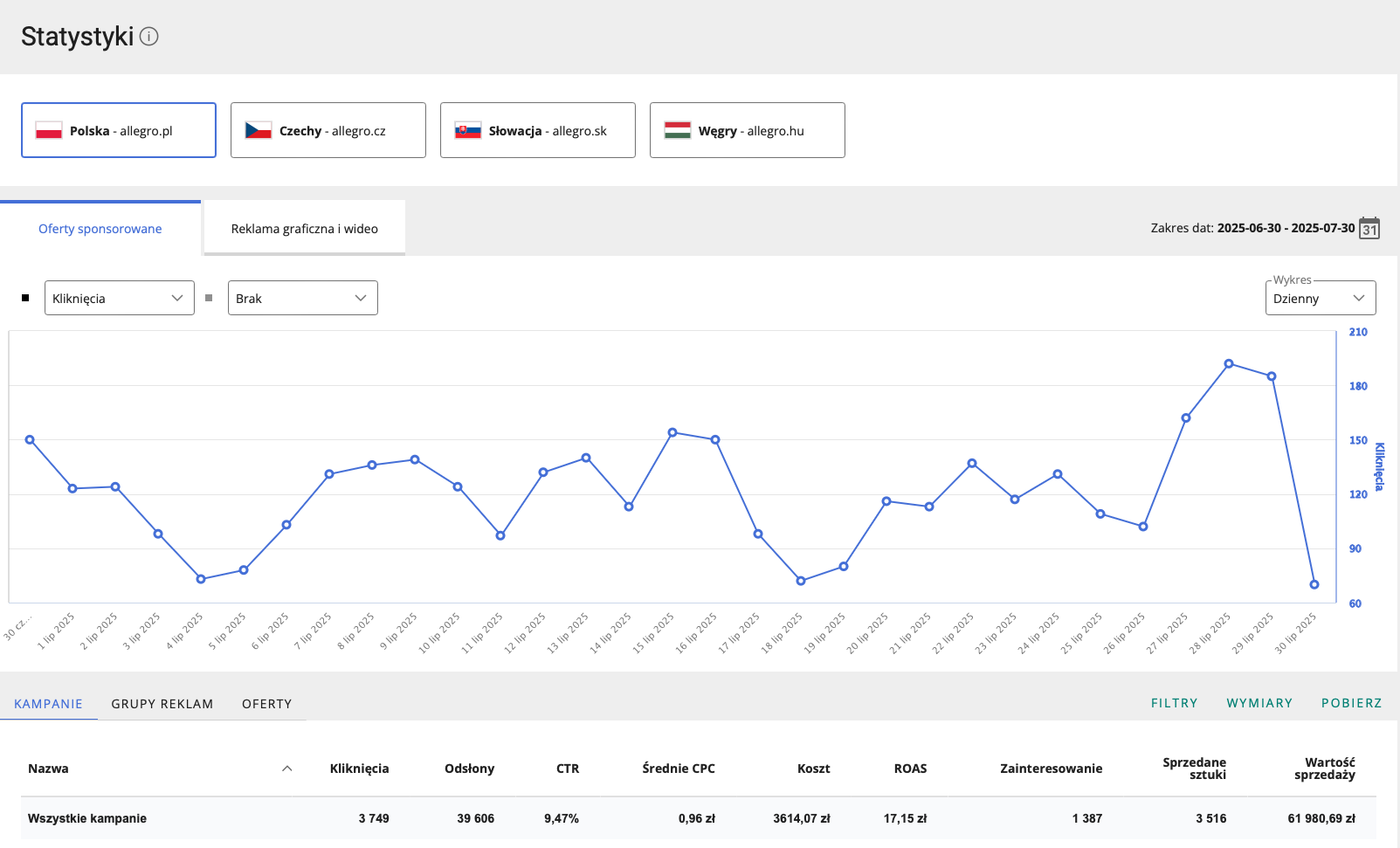The image size is (1400, 848).
Task: Expand the Wykres Dzienny dropdown
Action: click(x=1320, y=298)
